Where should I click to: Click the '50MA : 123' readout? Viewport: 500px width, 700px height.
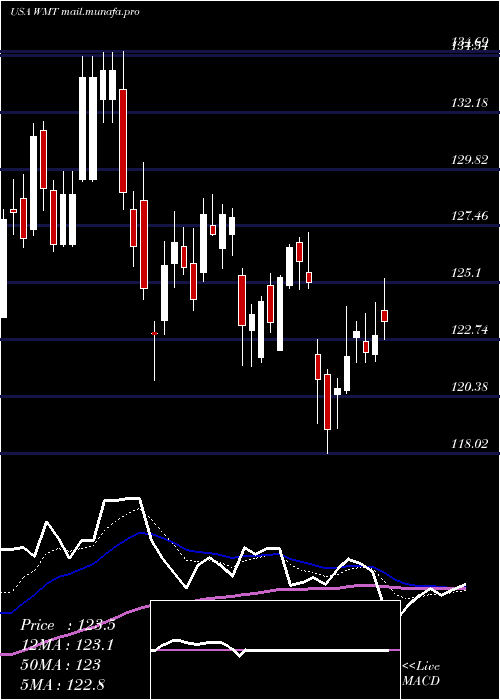point(60,665)
